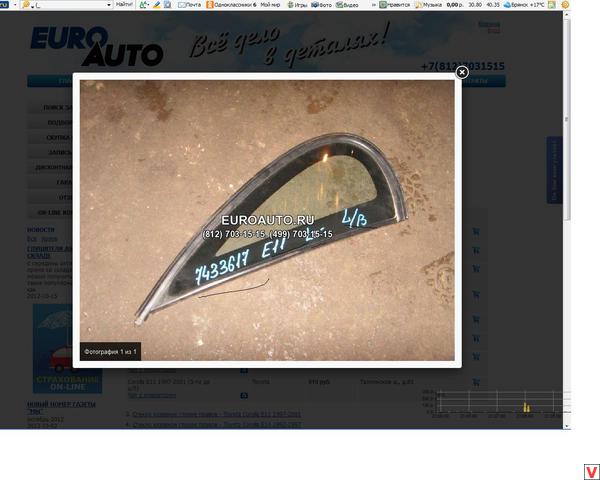The height and width of the screenshot is (480, 600).
Task: Open the 'СКУПКА' sidebar menu item
Action: 50,137
